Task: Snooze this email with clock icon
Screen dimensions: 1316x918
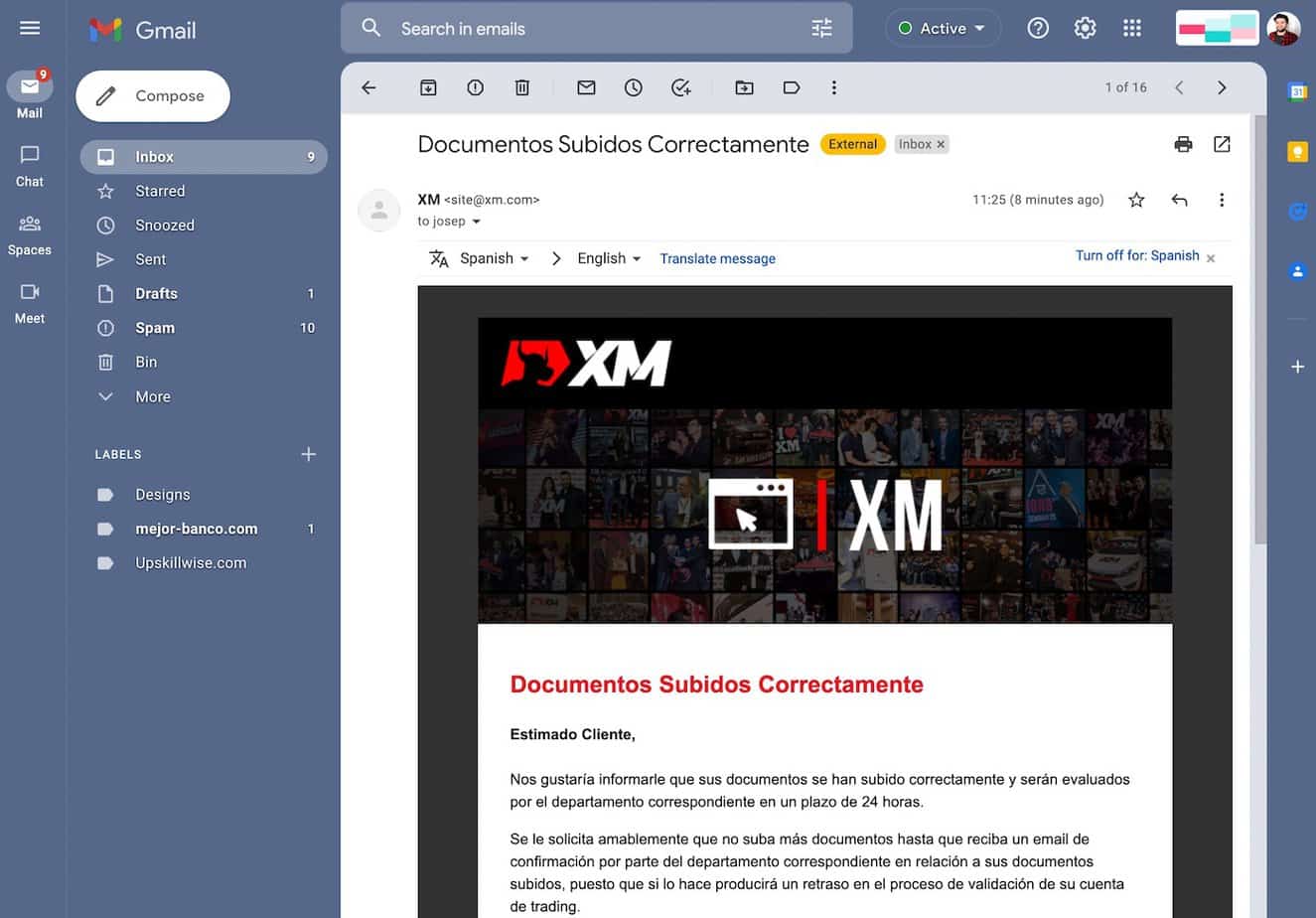Action: click(633, 87)
